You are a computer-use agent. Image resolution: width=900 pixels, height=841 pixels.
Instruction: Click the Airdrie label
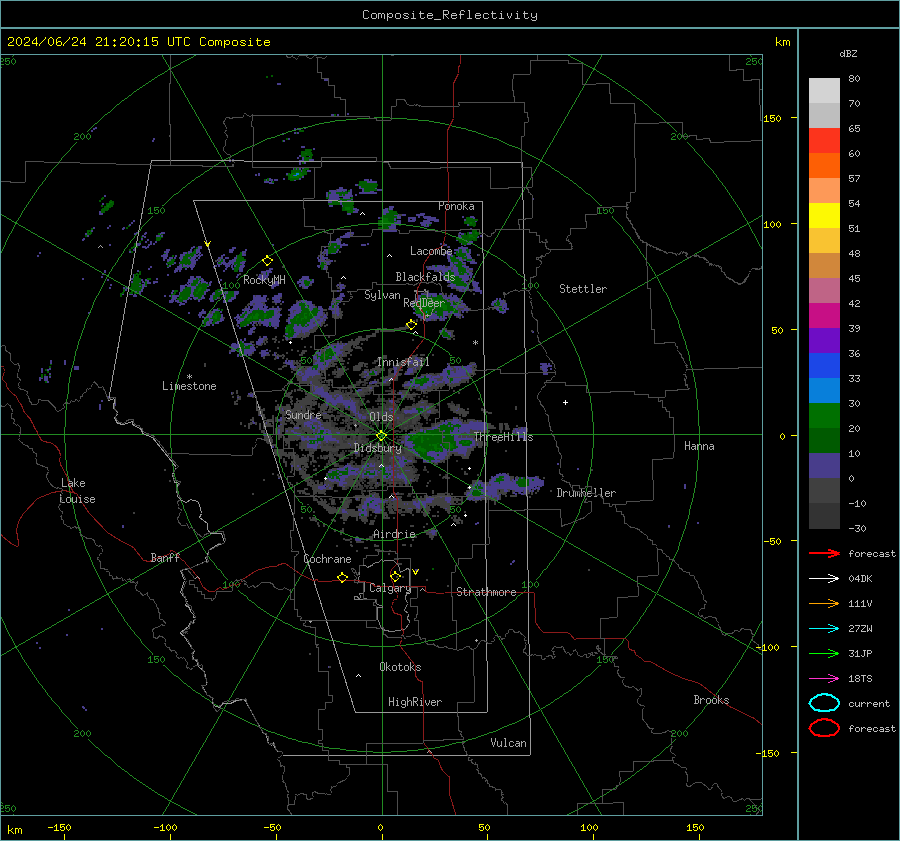[394, 534]
